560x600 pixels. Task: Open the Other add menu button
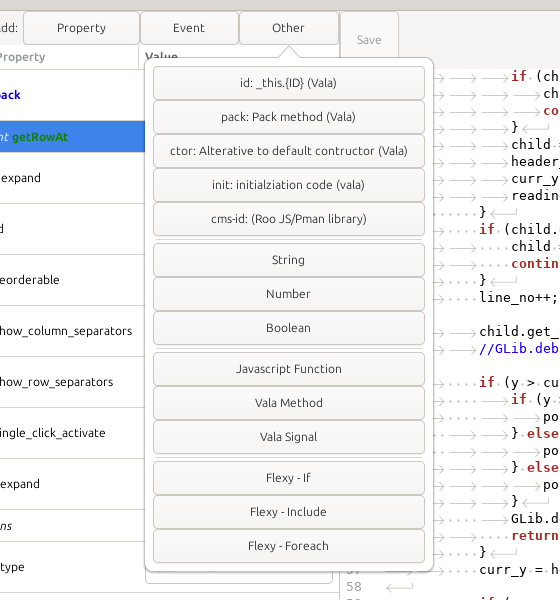[289, 28]
